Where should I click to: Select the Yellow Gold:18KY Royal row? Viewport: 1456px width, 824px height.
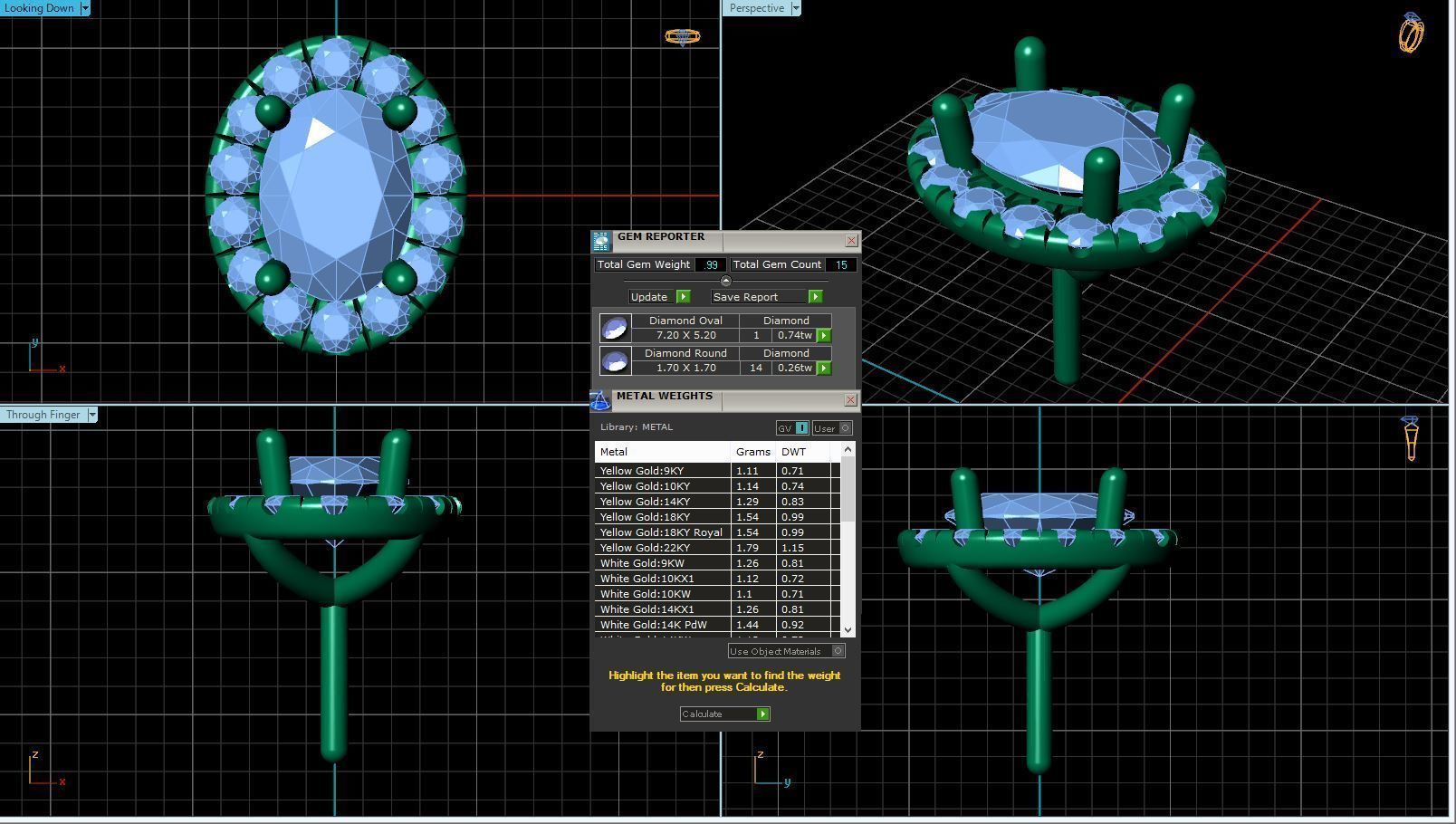717,532
